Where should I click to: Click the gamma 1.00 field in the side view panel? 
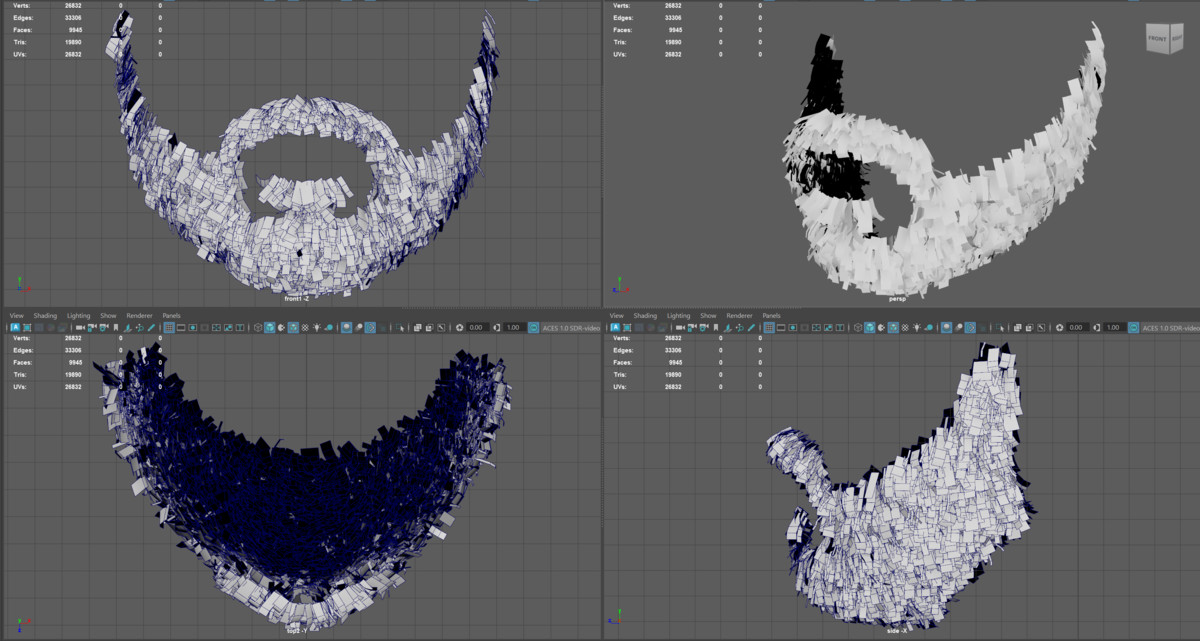(1112, 327)
